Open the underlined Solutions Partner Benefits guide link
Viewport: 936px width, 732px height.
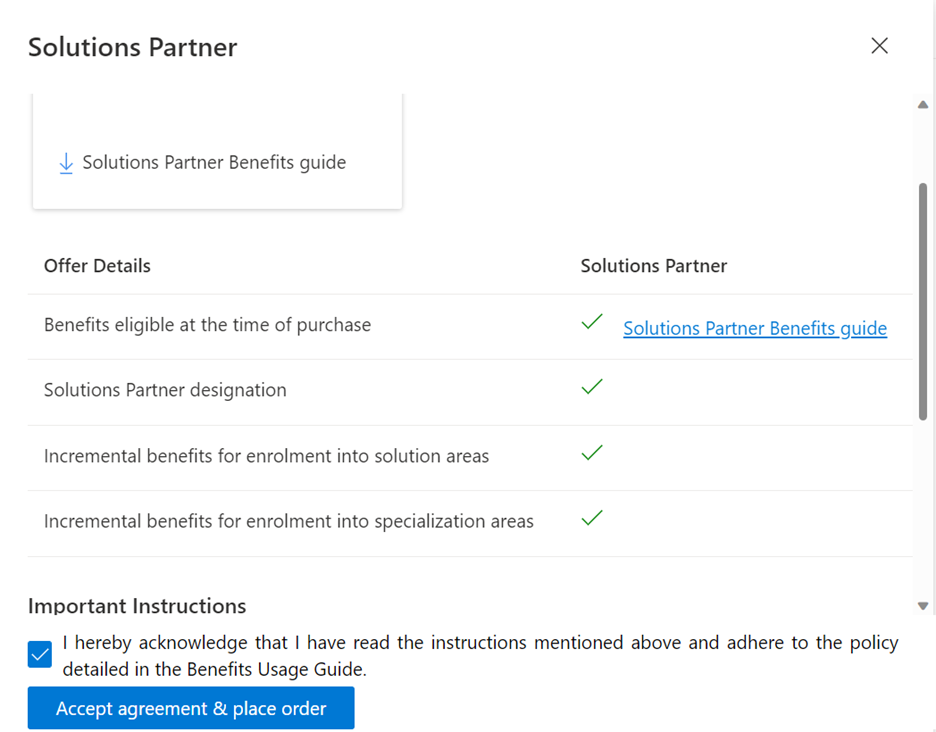click(x=754, y=328)
